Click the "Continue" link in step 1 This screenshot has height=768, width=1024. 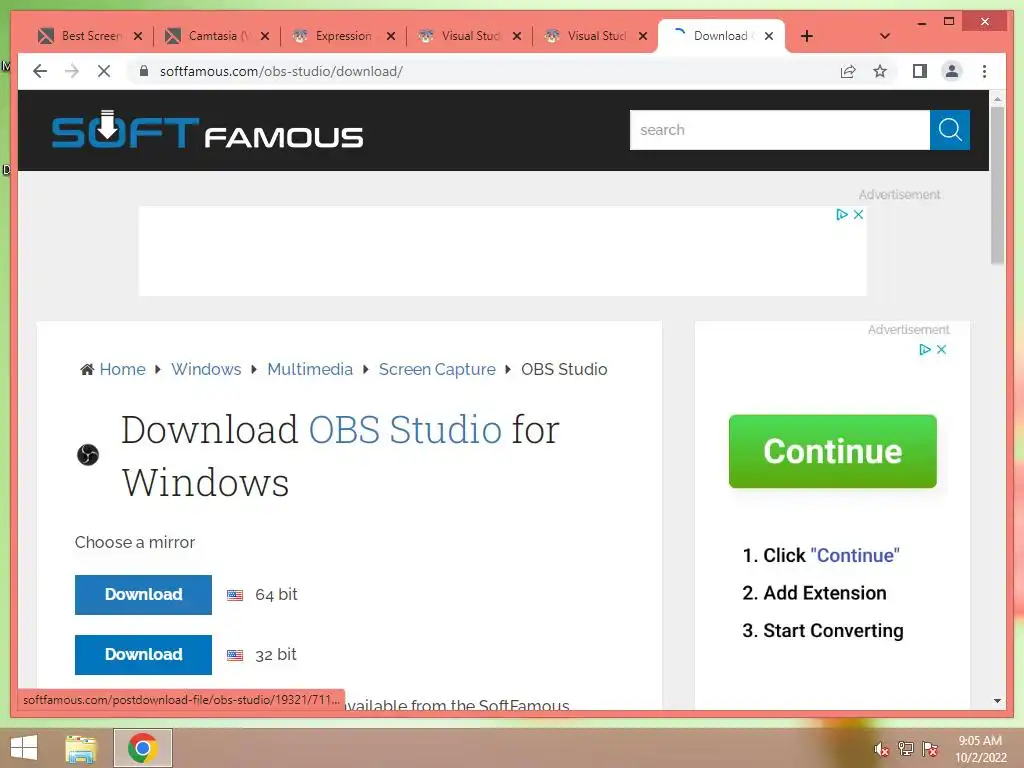tap(855, 556)
